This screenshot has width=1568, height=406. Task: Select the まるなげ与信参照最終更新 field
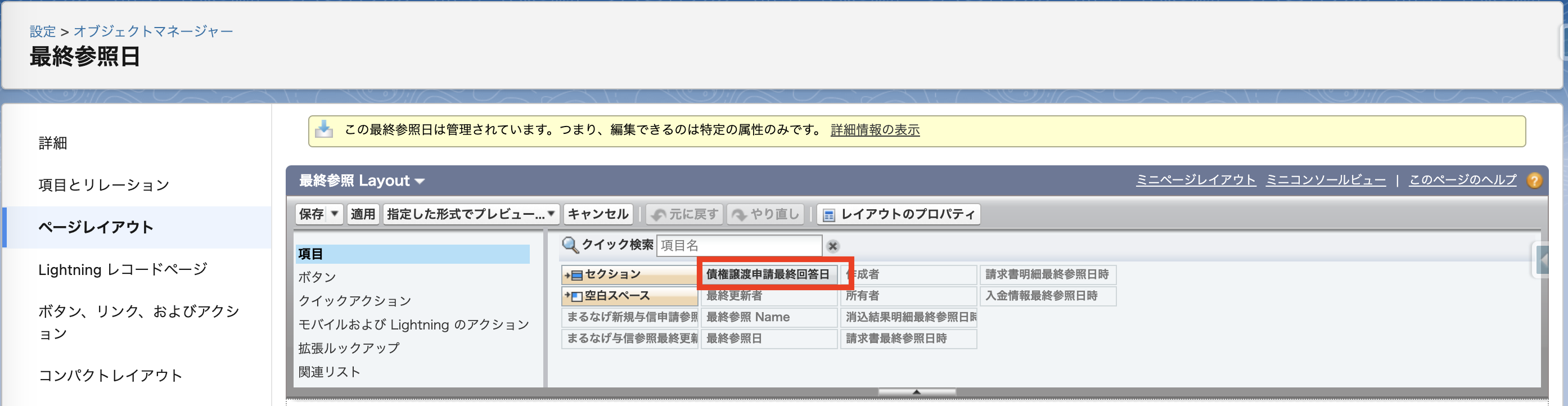629,339
